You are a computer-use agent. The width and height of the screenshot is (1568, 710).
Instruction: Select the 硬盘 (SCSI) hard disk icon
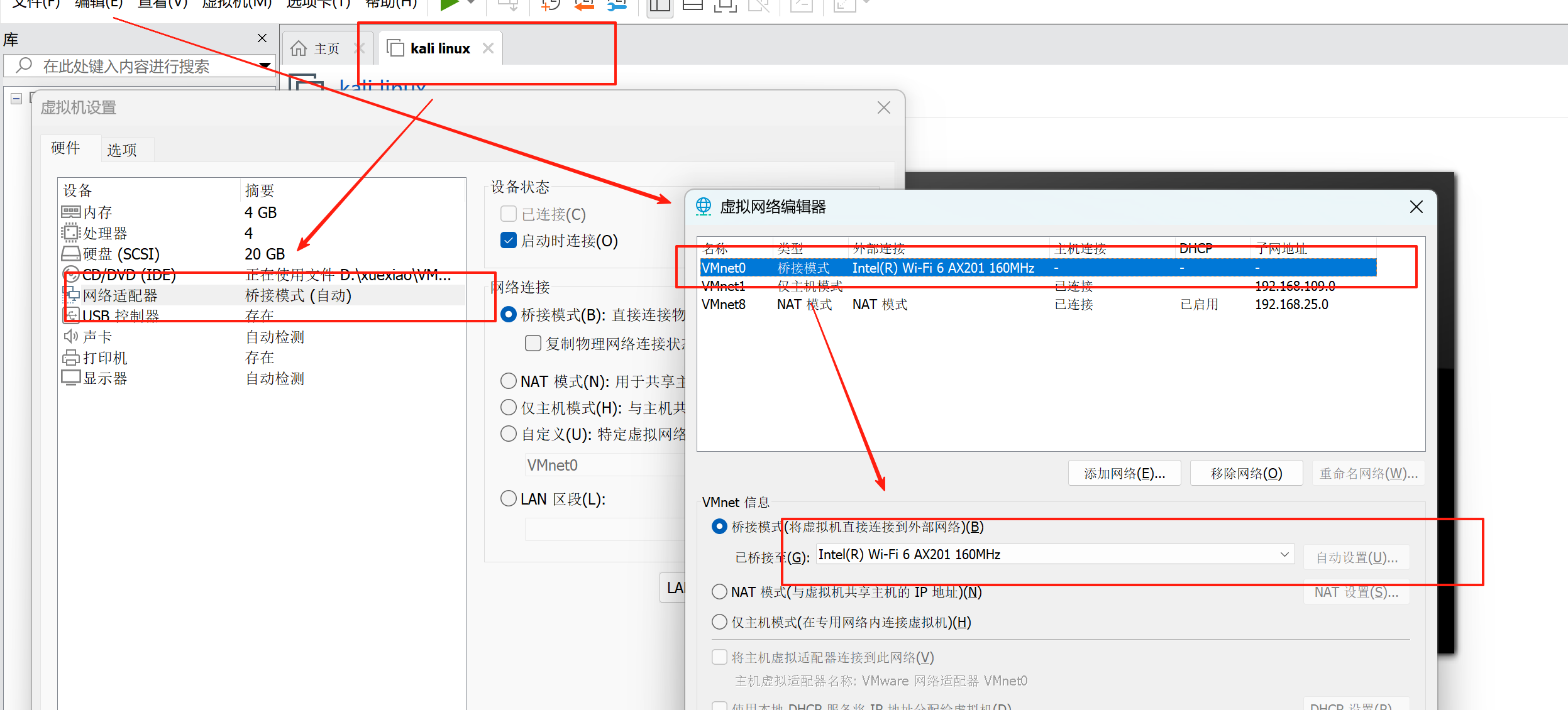[70, 254]
